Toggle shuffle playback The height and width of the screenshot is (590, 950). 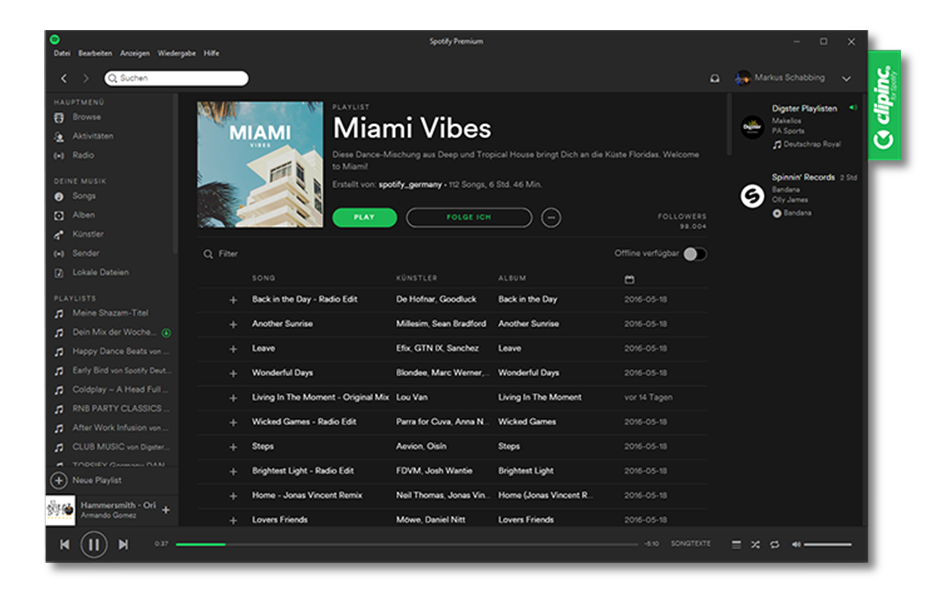(x=756, y=545)
